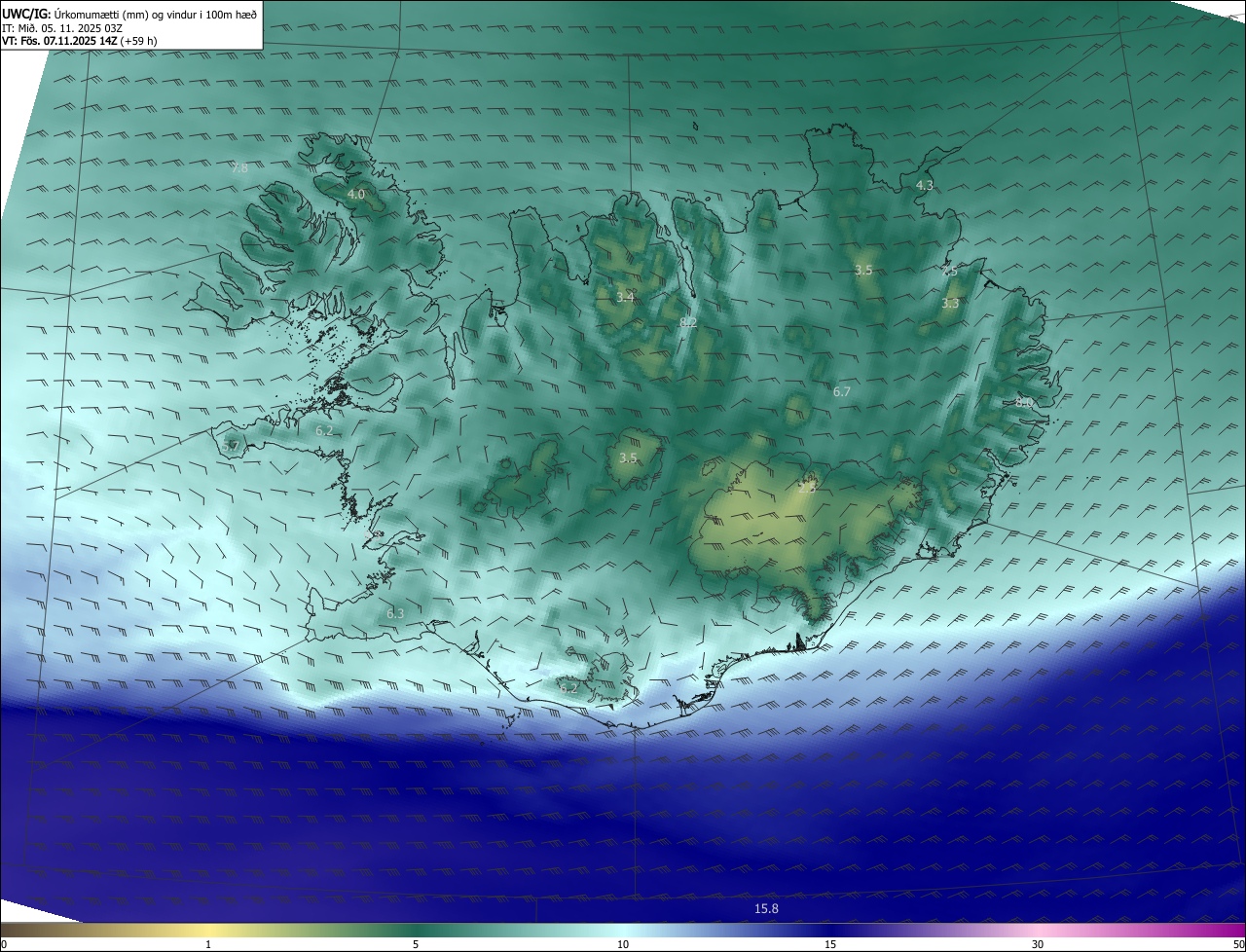Image resolution: width=1246 pixels, height=952 pixels.
Task: Click the 3.3 map value
Action: pos(950,303)
